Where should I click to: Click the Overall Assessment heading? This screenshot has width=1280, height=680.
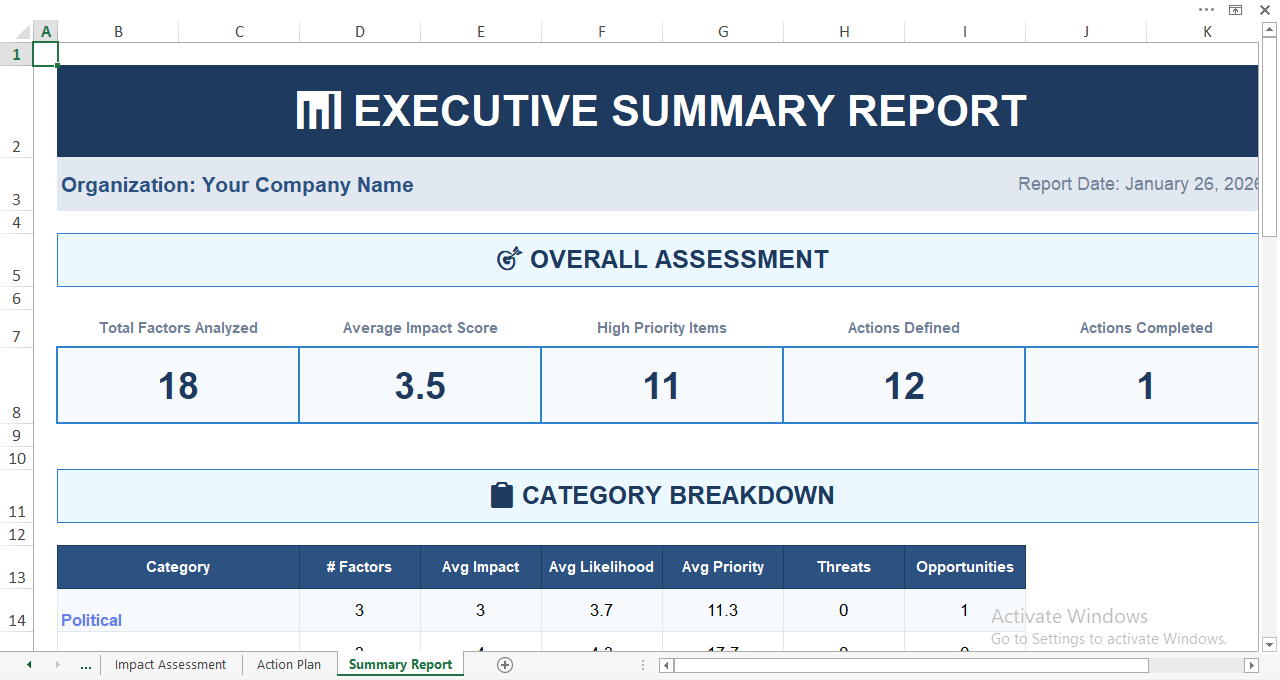(x=657, y=260)
